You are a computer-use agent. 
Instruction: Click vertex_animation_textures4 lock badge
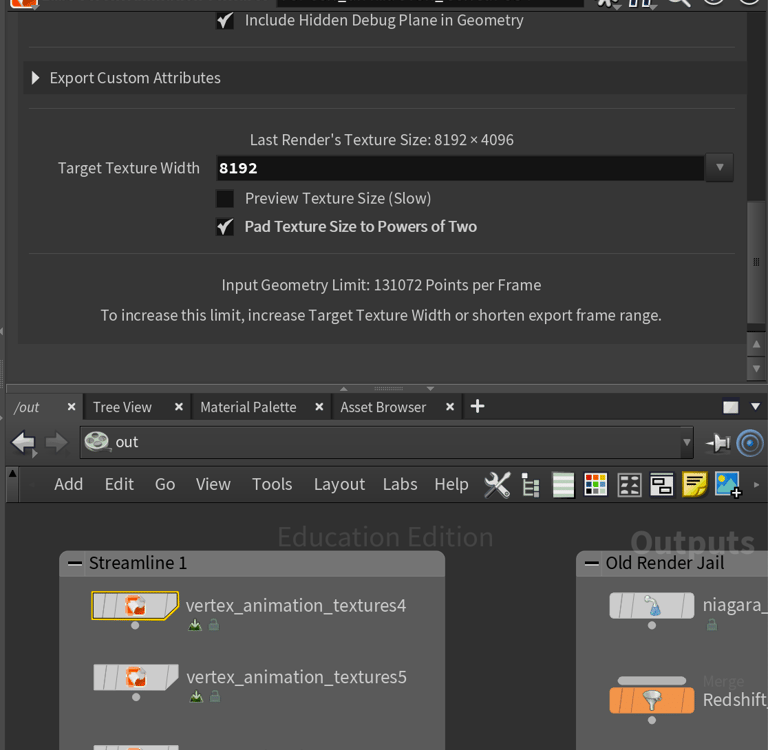click(214, 625)
